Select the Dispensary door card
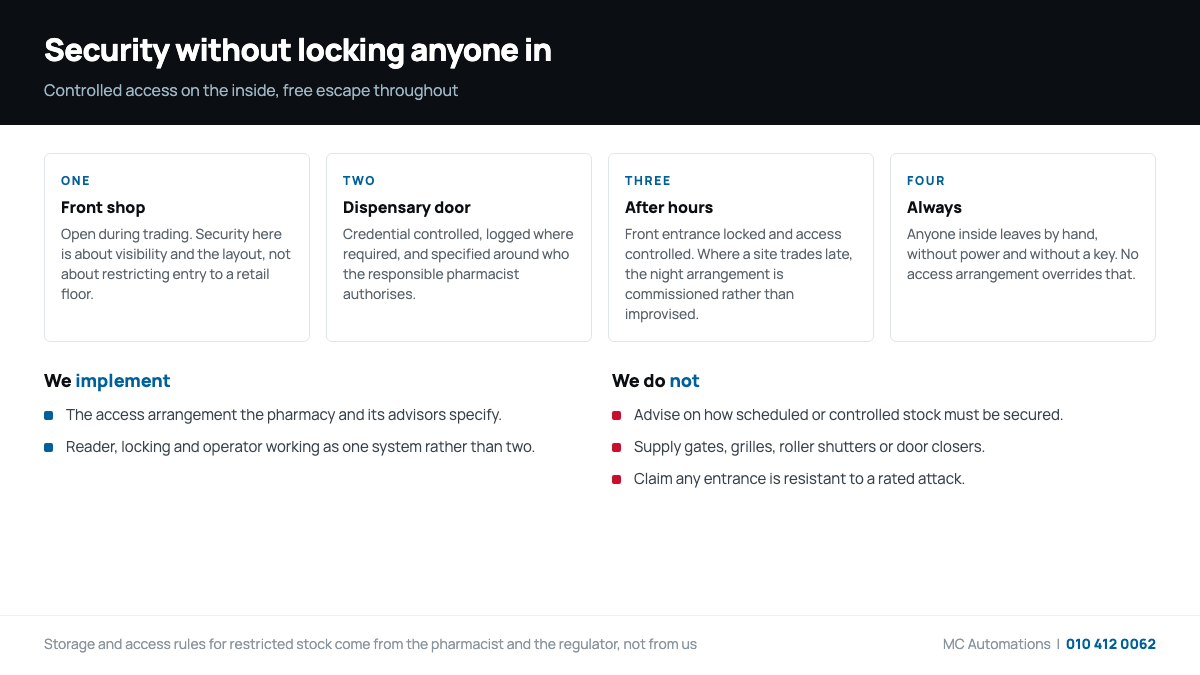Screen dimensions: 1200x675 point(459,247)
